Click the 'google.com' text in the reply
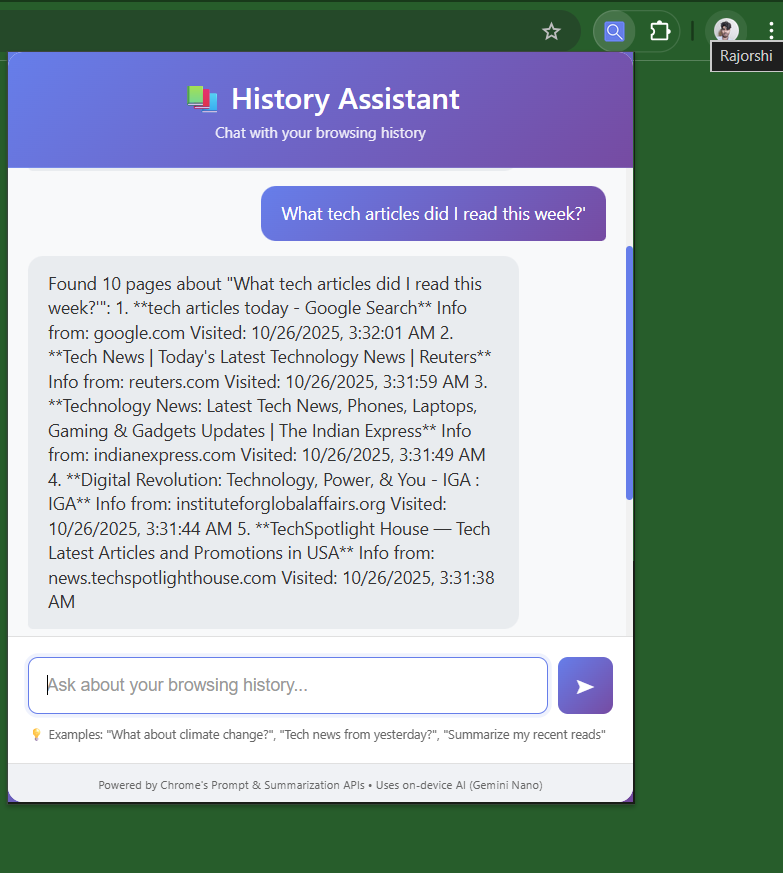This screenshot has height=873, width=783. click(139, 333)
